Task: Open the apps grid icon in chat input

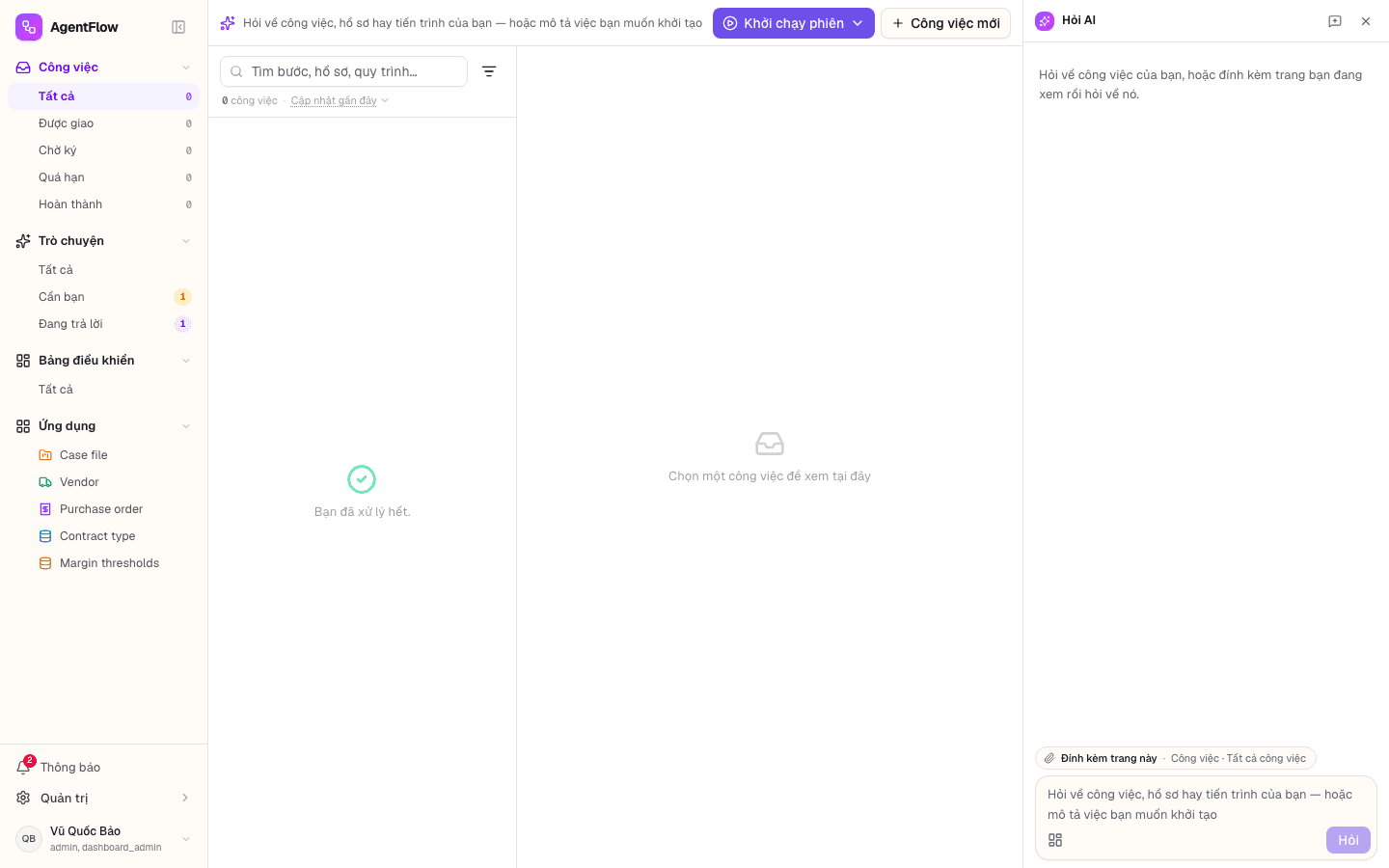Action: (x=1055, y=840)
